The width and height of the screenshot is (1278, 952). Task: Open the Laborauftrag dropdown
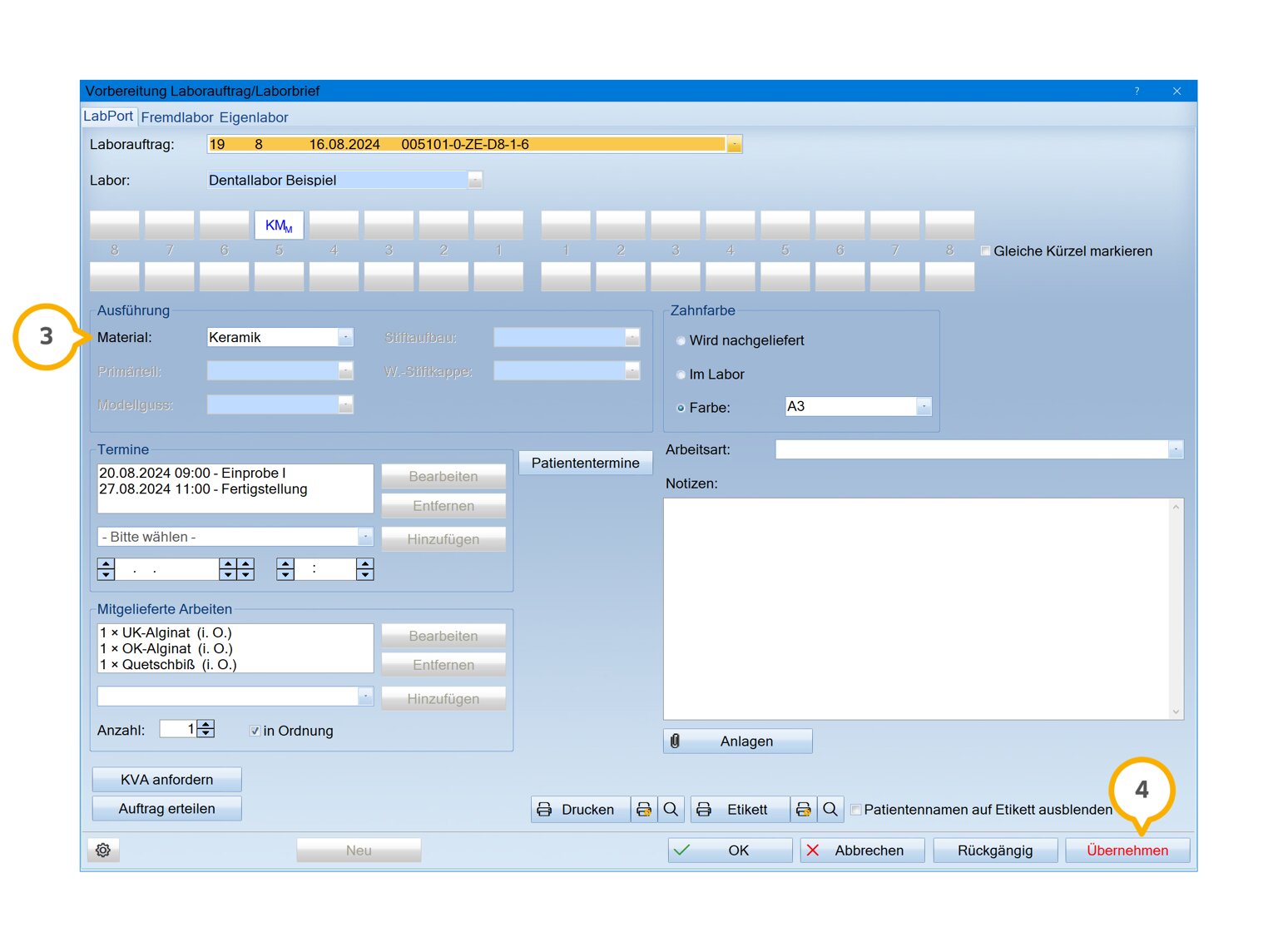tap(734, 144)
